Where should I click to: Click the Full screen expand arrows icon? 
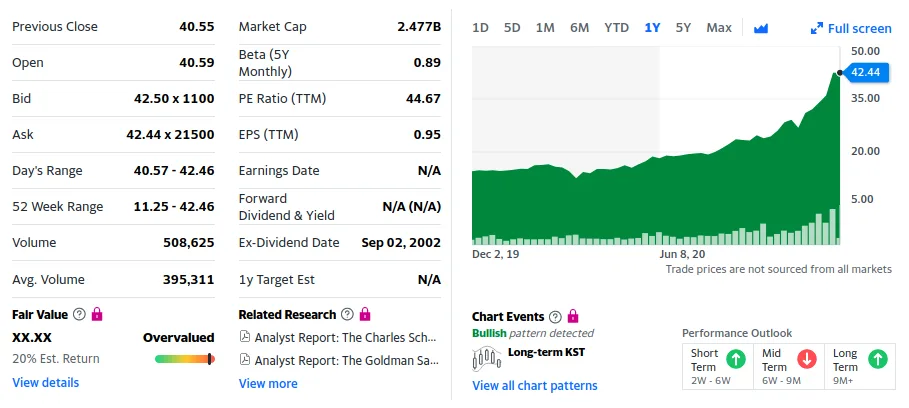click(x=817, y=28)
